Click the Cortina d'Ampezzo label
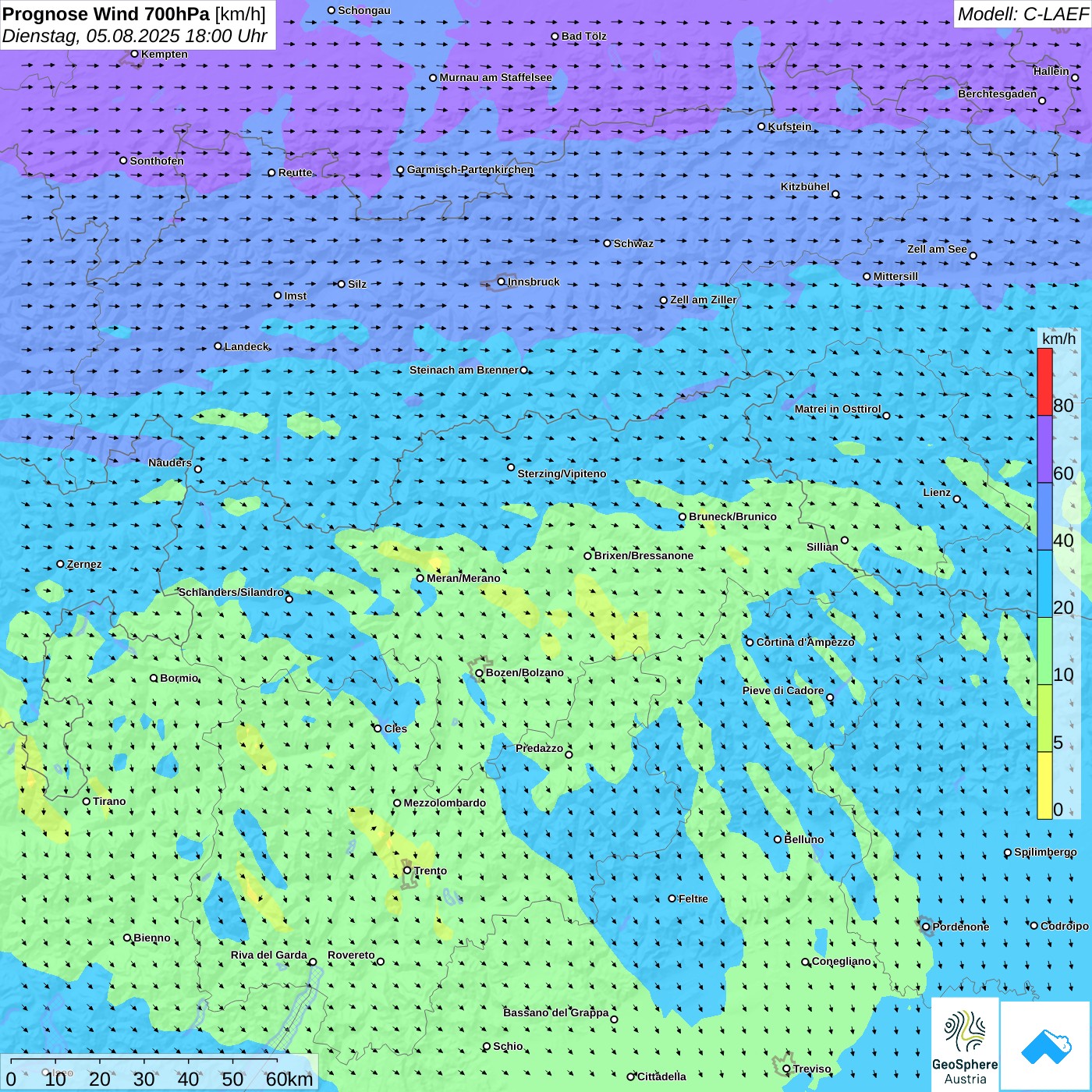Image resolution: width=1092 pixels, height=1092 pixels. [805, 642]
